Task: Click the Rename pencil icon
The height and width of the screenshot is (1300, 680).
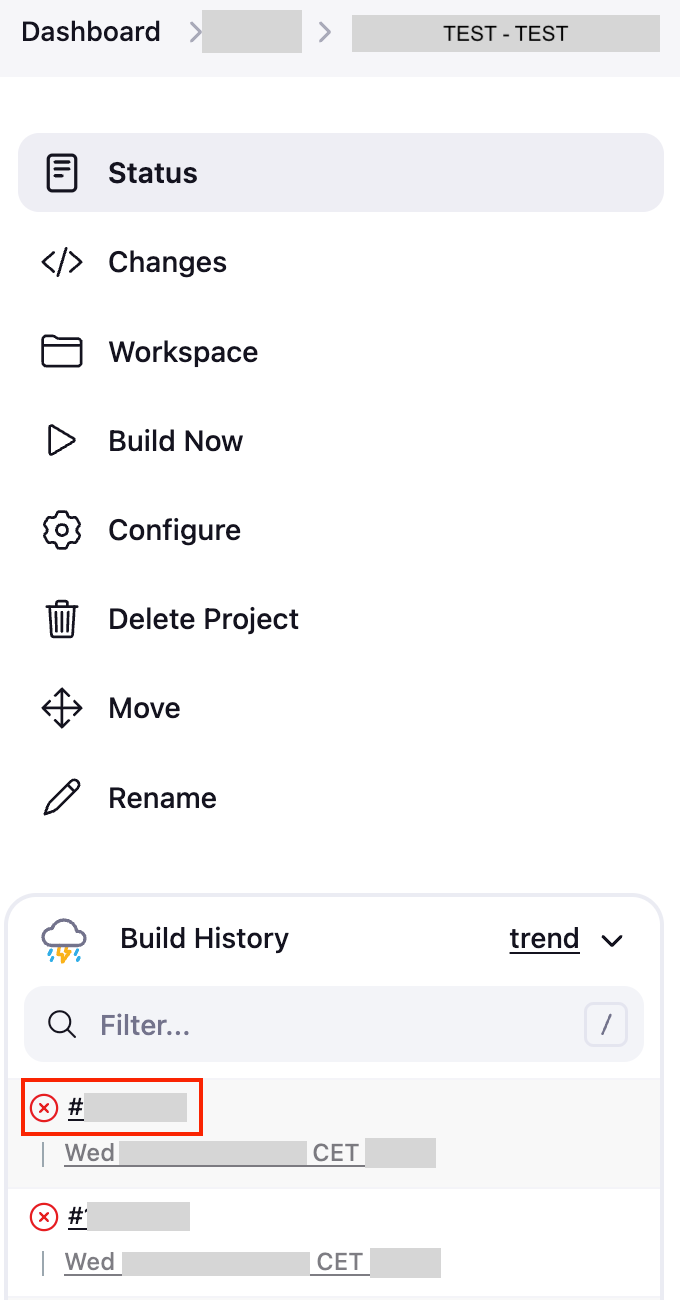Action: pos(62,798)
